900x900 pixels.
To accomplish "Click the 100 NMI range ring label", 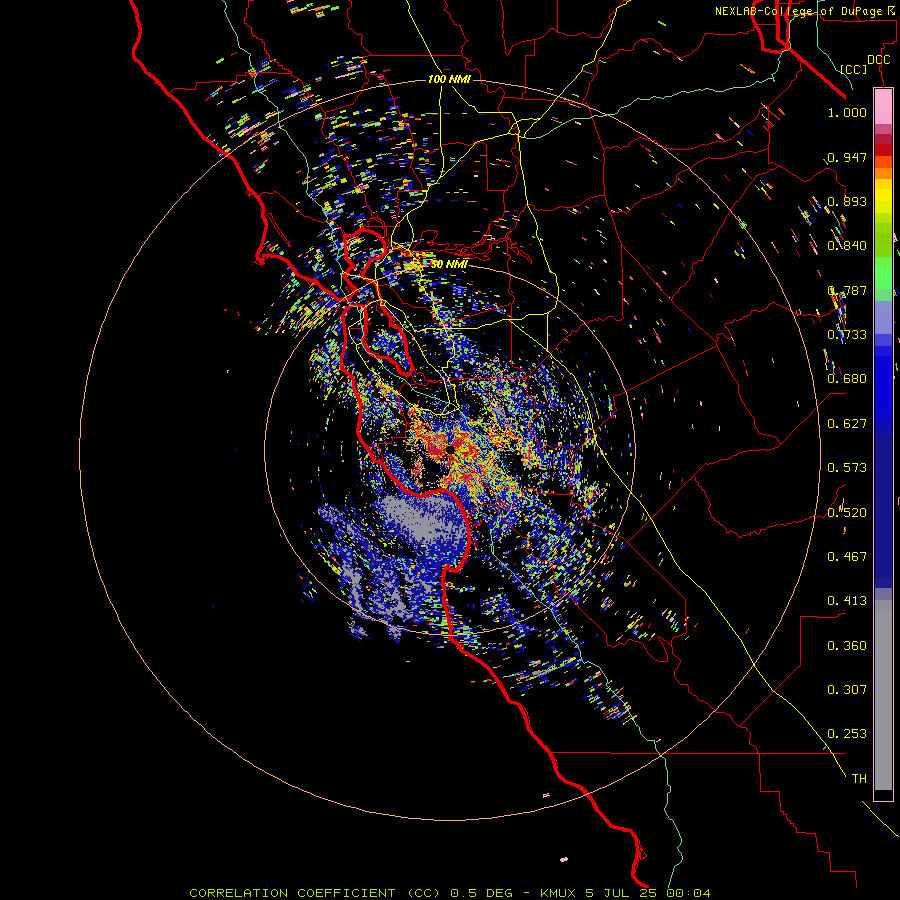I will [x=449, y=79].
